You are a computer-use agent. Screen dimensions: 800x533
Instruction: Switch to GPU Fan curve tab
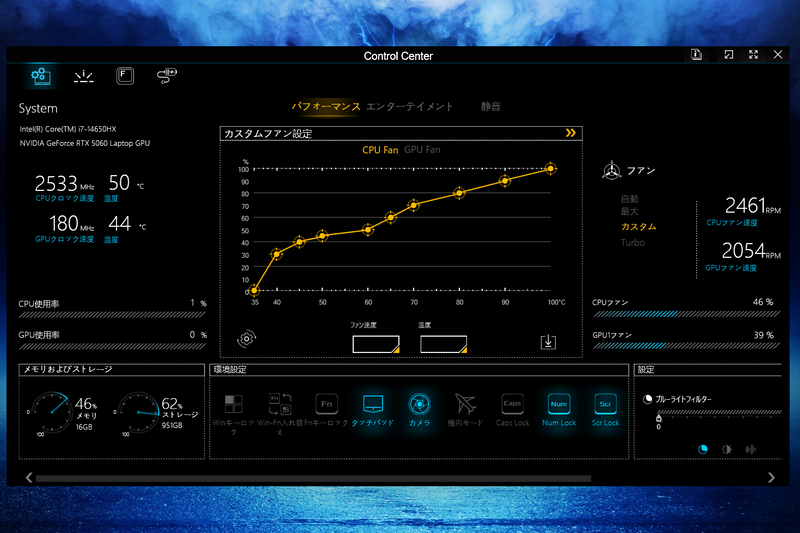pyautogui.click(x=422, y=150)
